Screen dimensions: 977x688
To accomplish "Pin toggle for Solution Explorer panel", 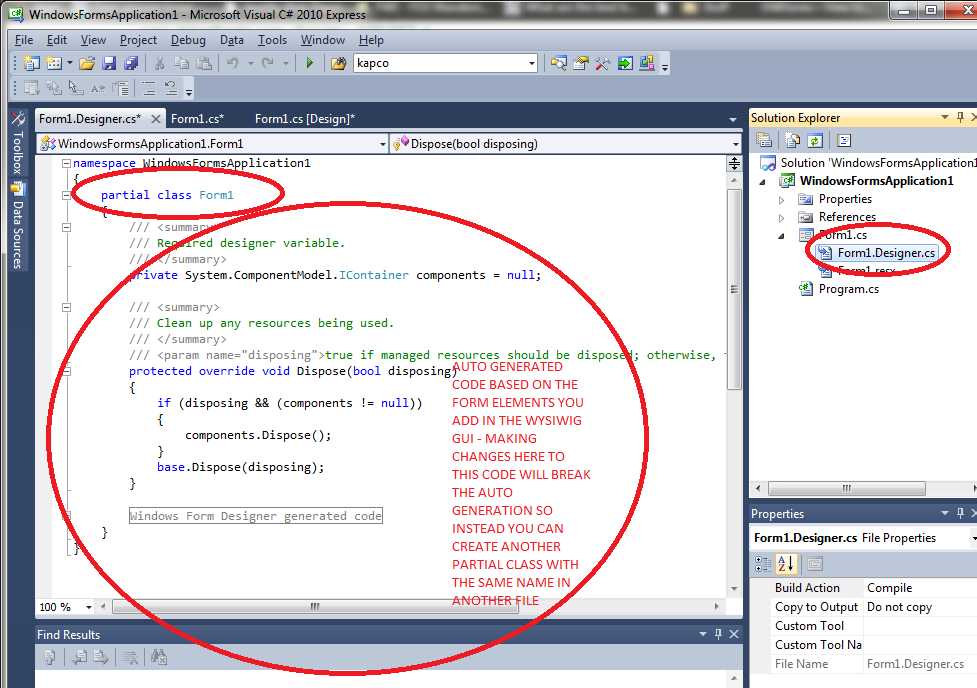I will tap(960, 117).
